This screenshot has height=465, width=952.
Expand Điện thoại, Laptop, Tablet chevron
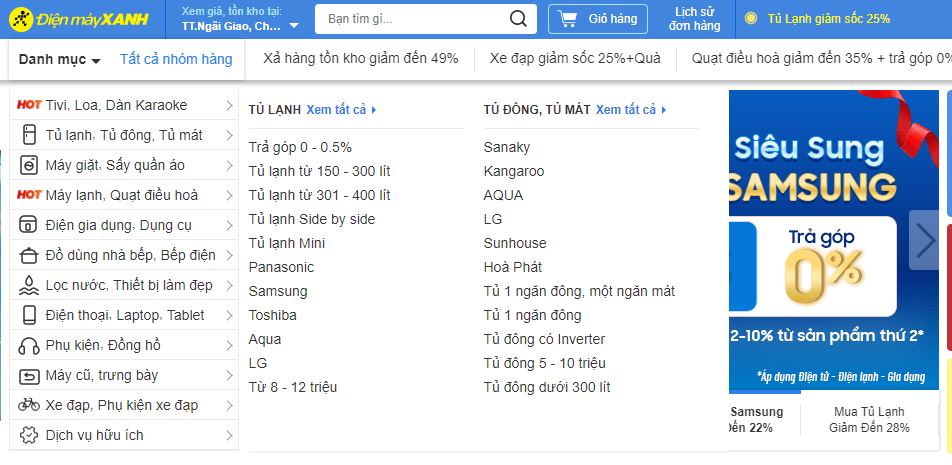click(x=229, y=315)
